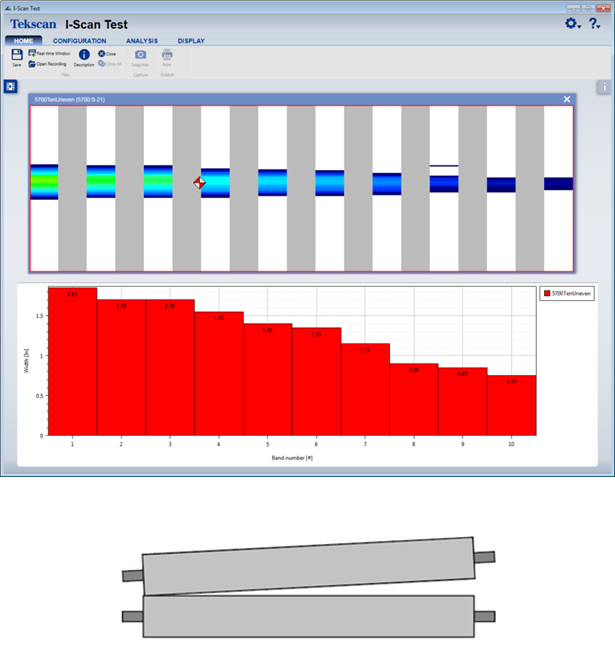
Task: Select band 7 bar labeled 1.15
Action: tap(365, 389)
